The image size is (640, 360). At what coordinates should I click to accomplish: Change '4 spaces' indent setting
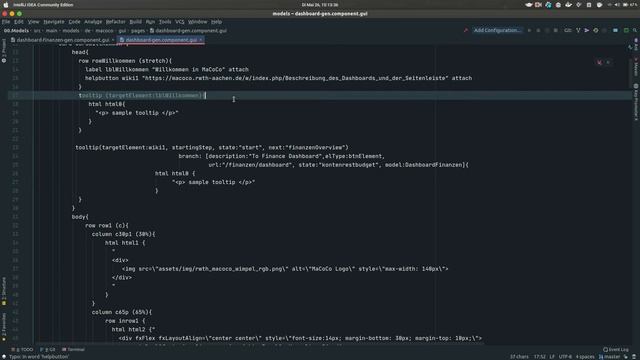[x=584, y=357]
